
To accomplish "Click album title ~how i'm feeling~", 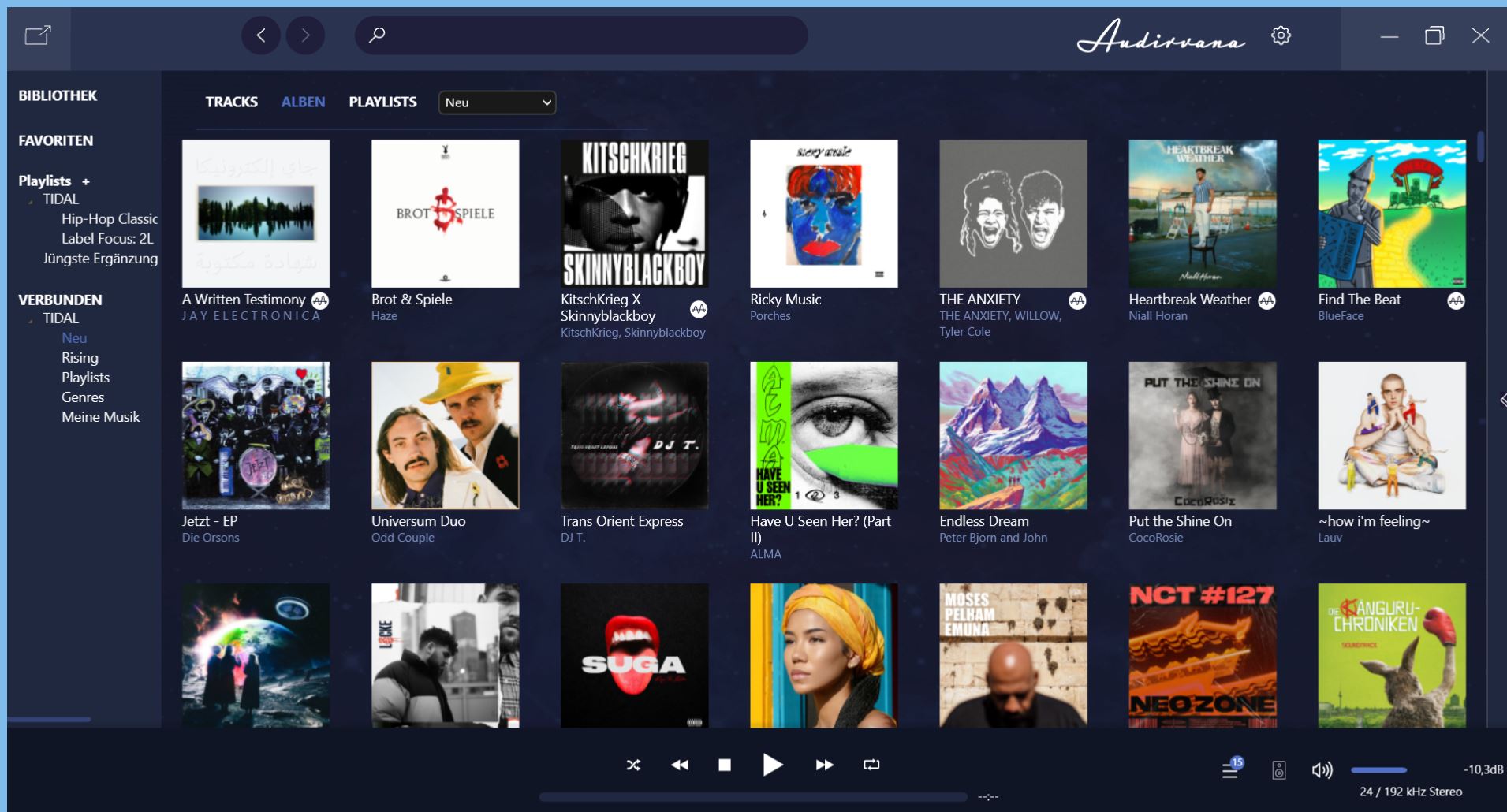I will point(1374,521).
